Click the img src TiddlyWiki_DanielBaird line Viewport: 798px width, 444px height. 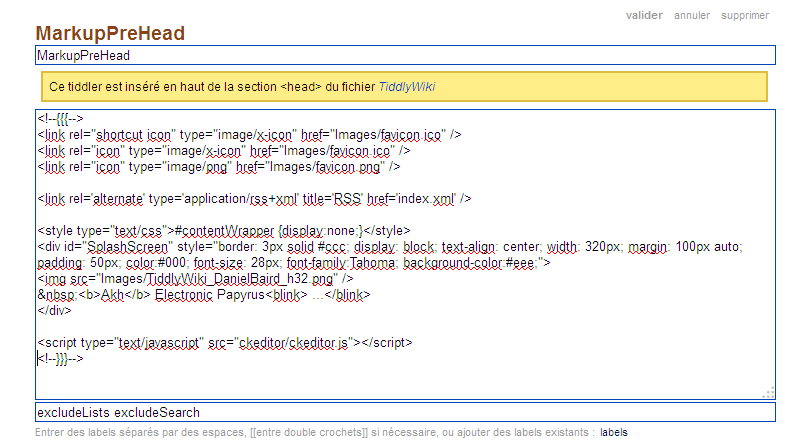click(x=195, y=279)
